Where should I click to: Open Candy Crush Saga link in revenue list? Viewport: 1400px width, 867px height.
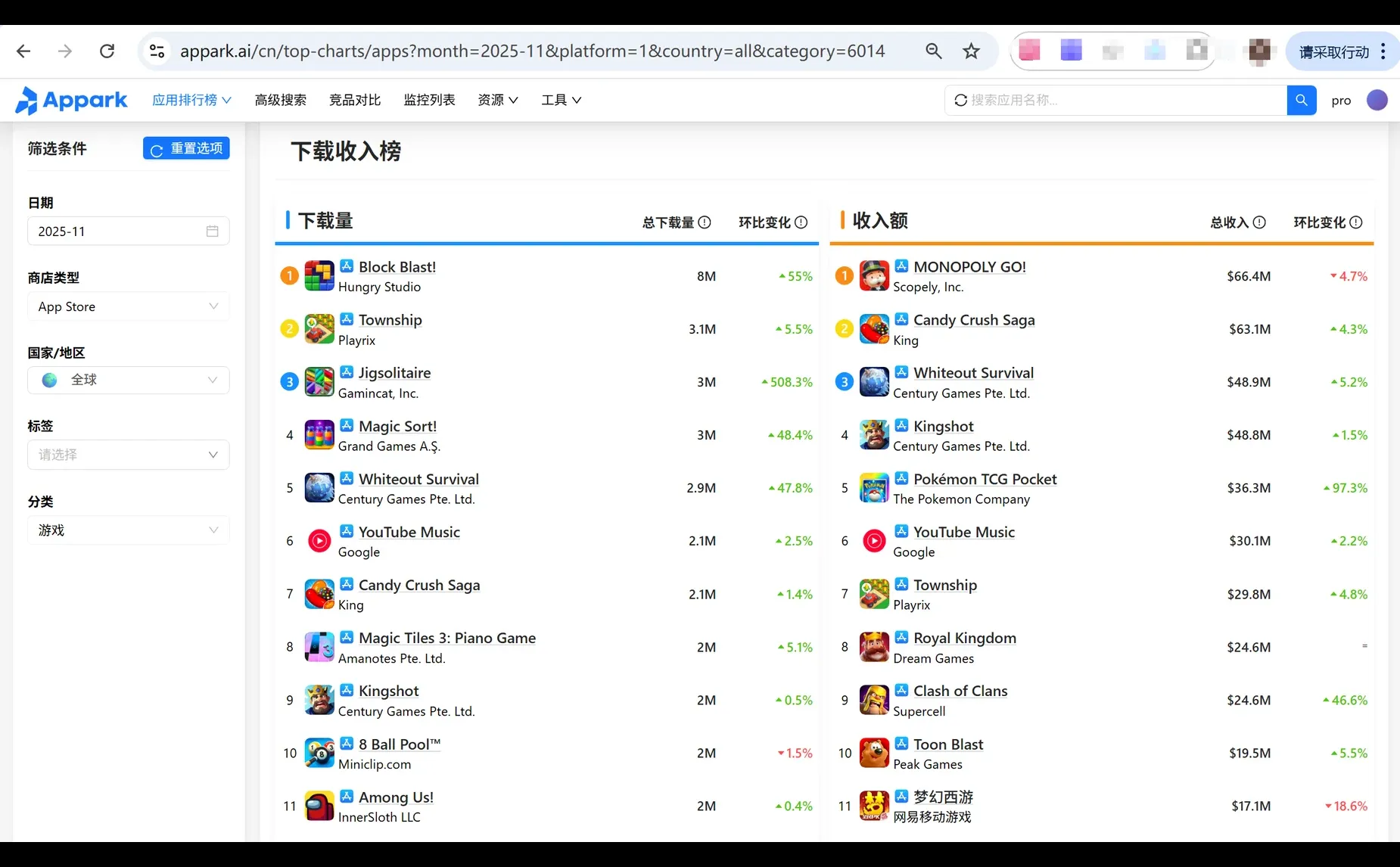(974, 320)
